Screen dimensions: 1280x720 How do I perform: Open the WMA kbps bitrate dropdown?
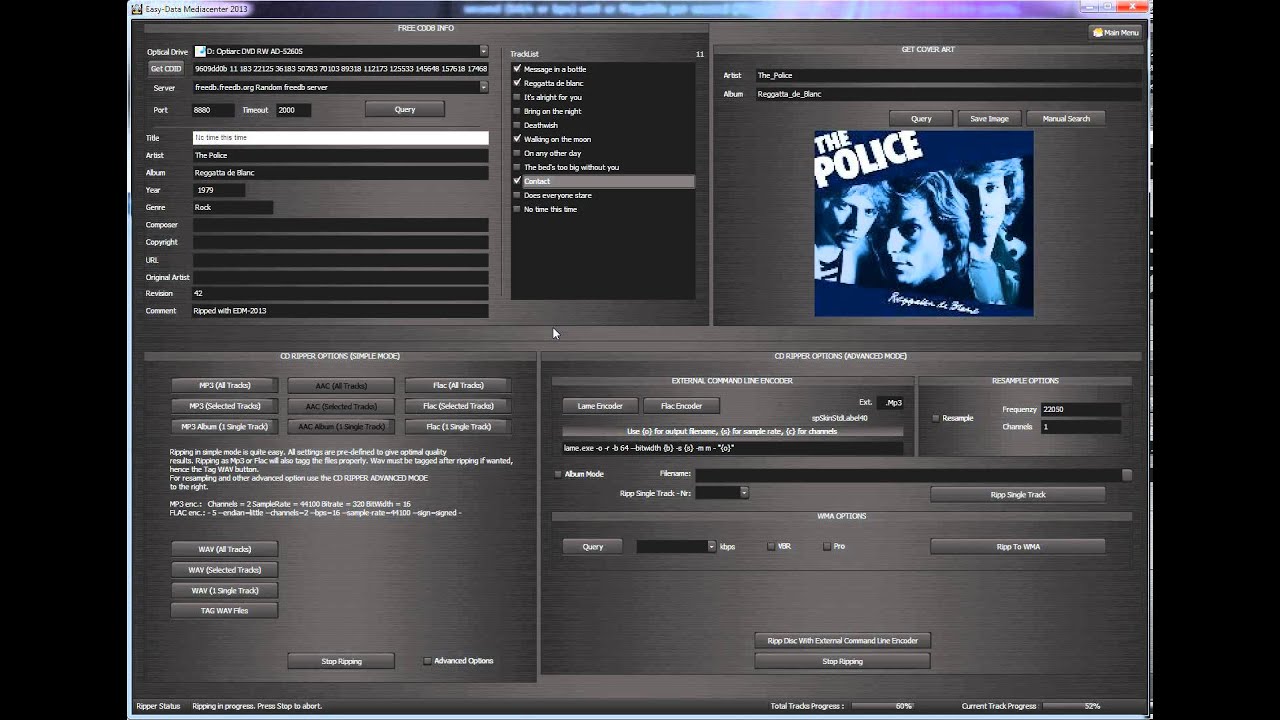coord(711,547)
